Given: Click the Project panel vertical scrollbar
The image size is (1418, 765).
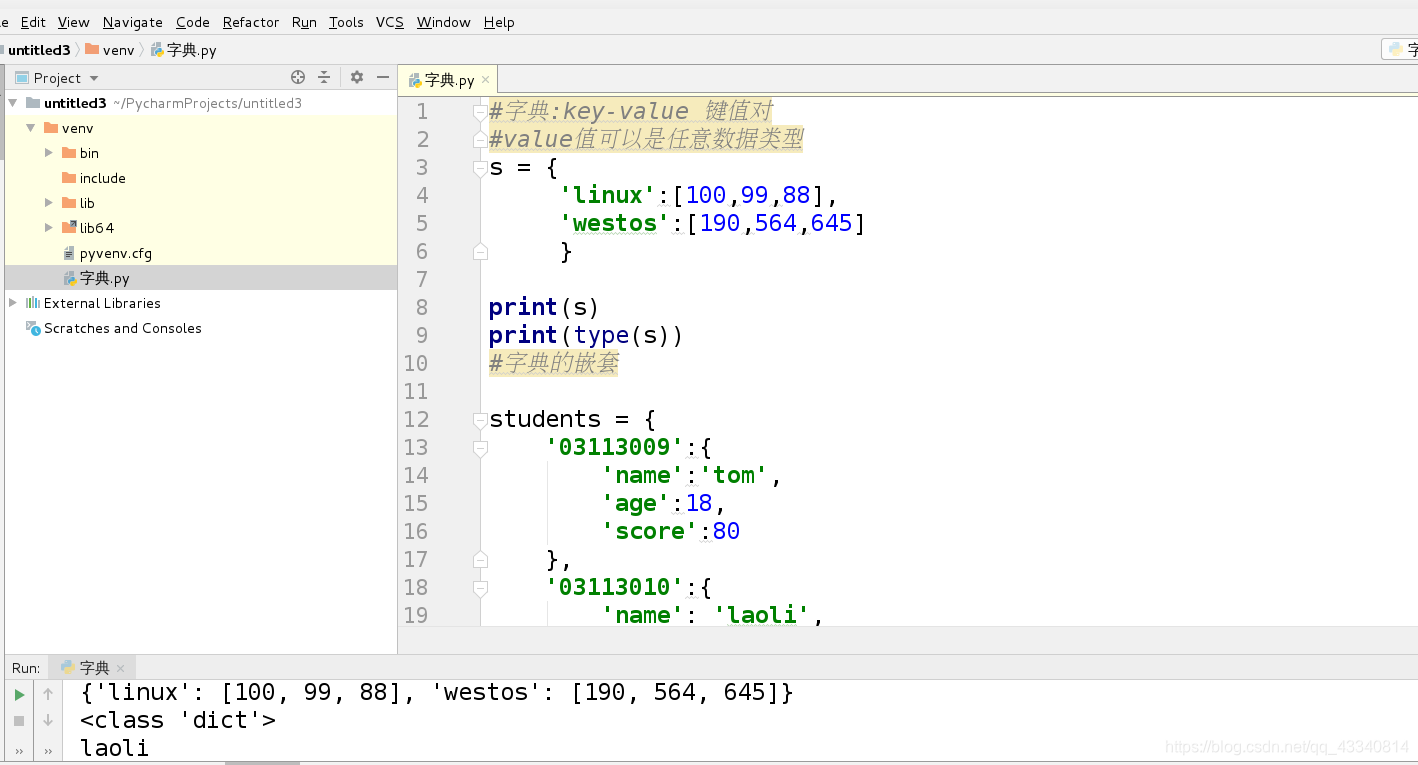Looking at the screenshot, I should [x=2, y=112].
